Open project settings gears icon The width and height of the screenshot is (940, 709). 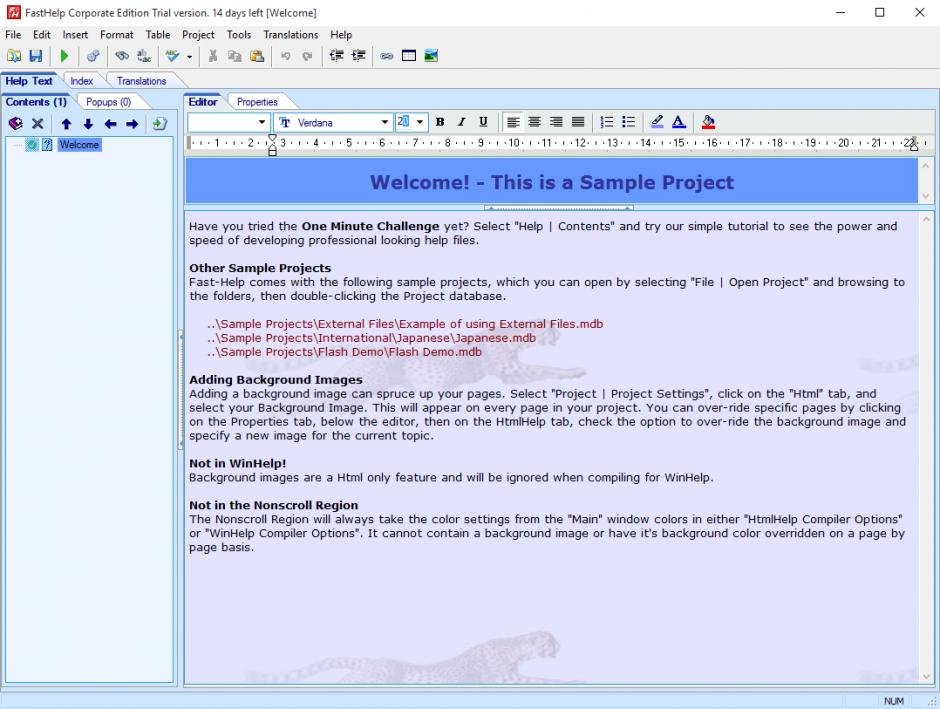tap(93, 56)
